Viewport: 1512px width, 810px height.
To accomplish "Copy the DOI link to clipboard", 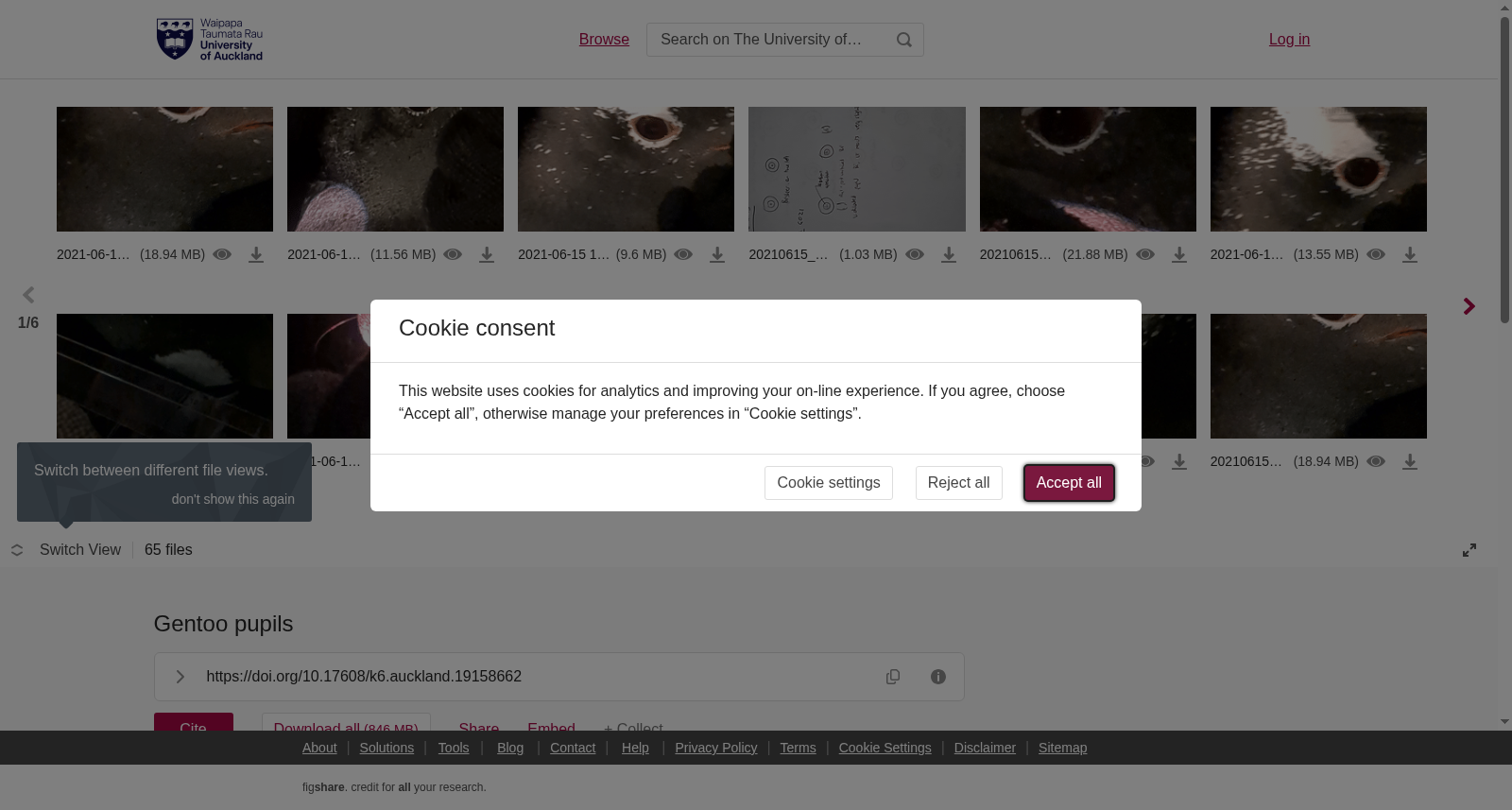I will (x=893, y=677).
